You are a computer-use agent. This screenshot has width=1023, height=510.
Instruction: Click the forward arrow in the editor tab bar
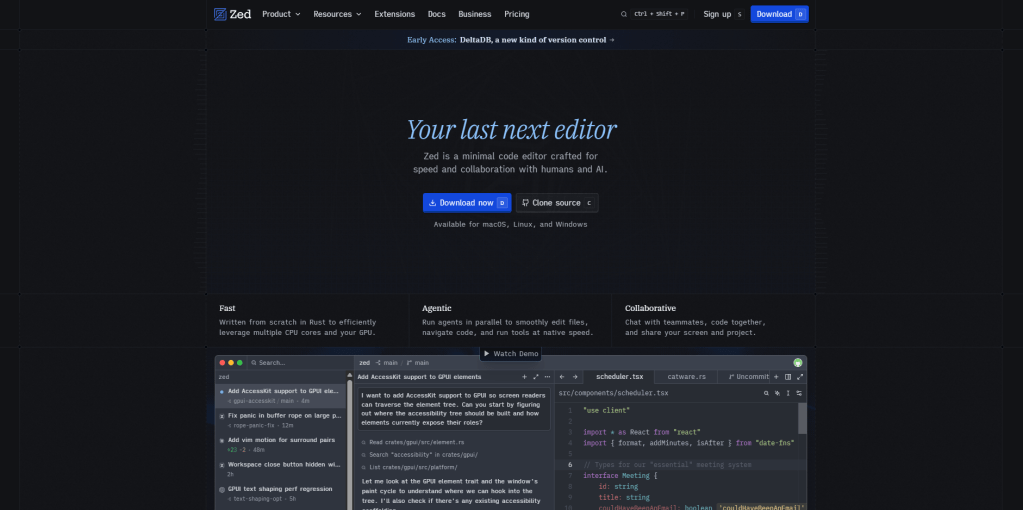[x=575, y=377]
